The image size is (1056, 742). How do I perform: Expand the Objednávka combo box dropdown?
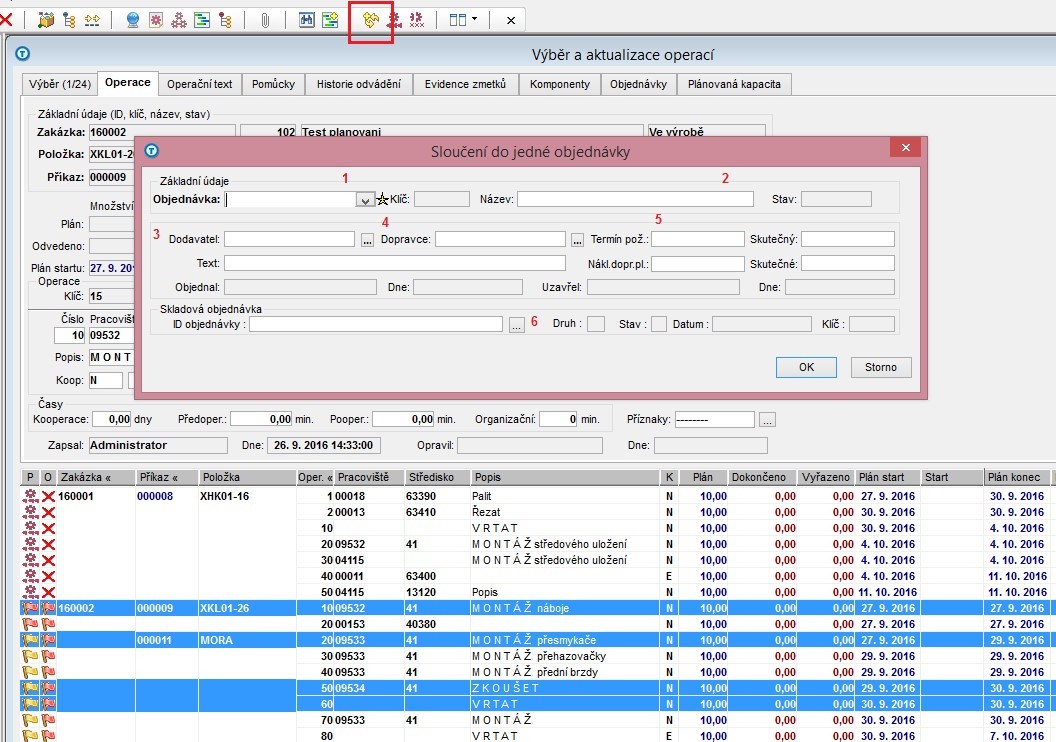click(x=364, y=200)
